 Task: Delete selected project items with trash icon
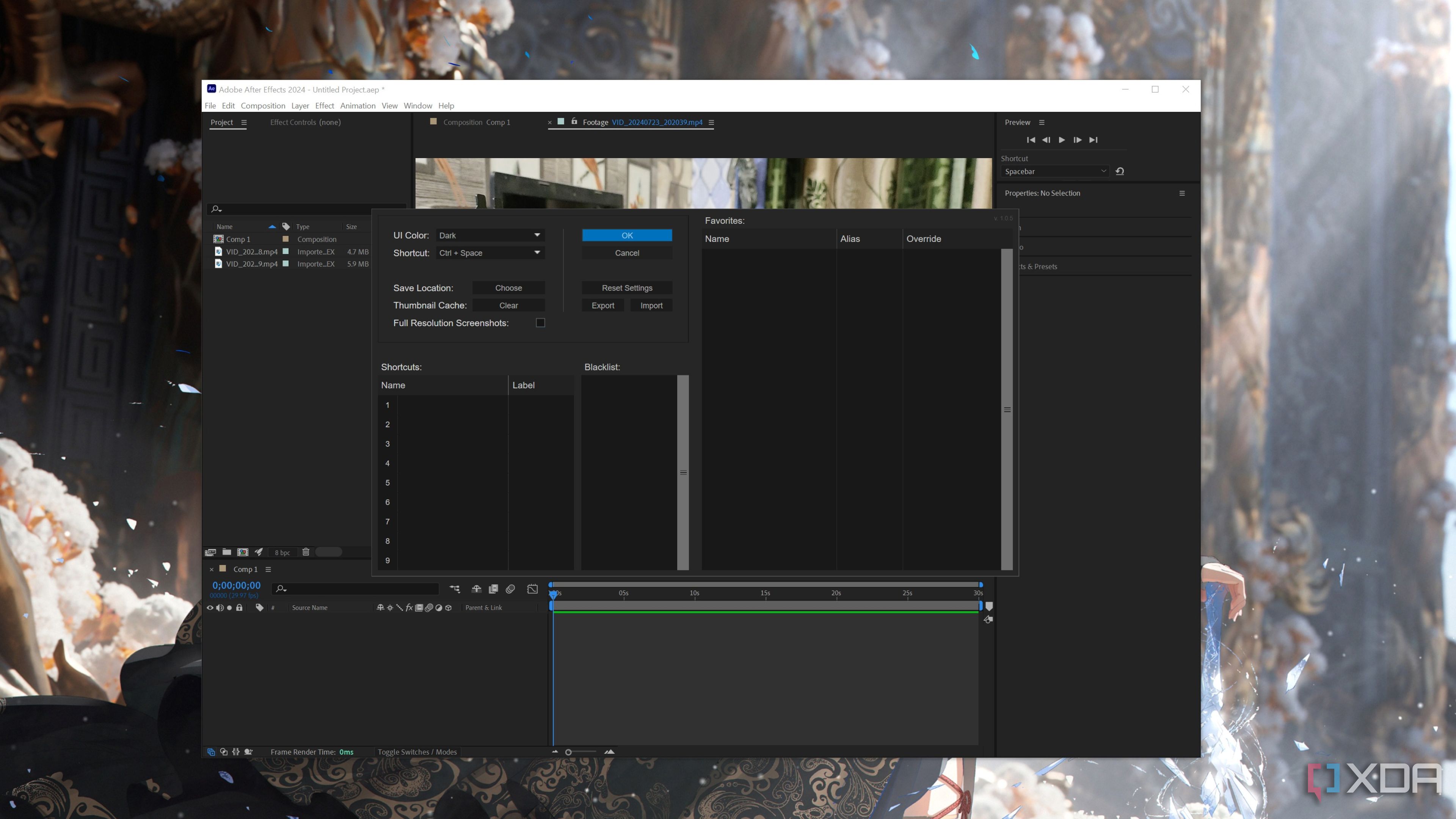306,552
